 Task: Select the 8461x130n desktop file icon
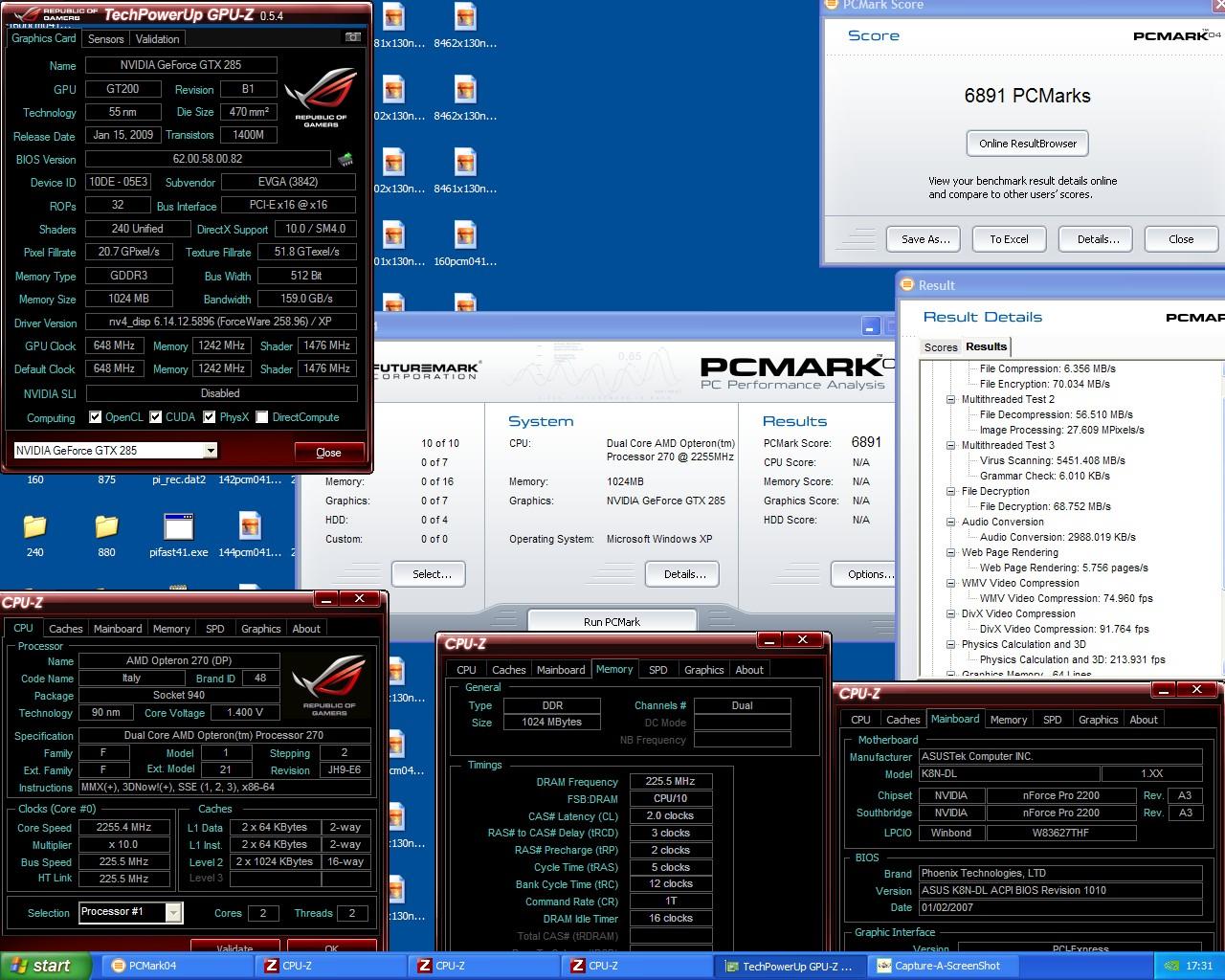tap(466, 169)
